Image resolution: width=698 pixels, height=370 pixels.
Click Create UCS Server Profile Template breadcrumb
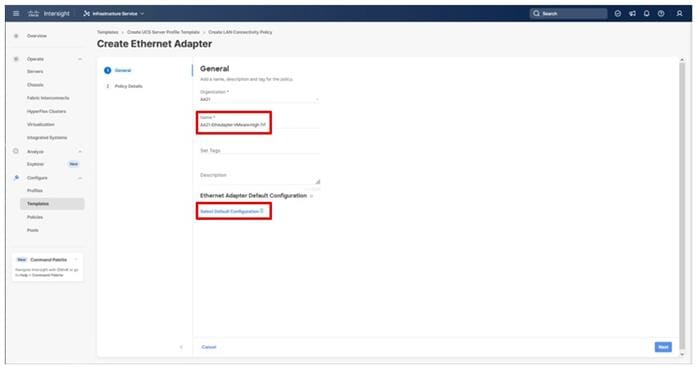pyautogui.click(x=163, y=32)
